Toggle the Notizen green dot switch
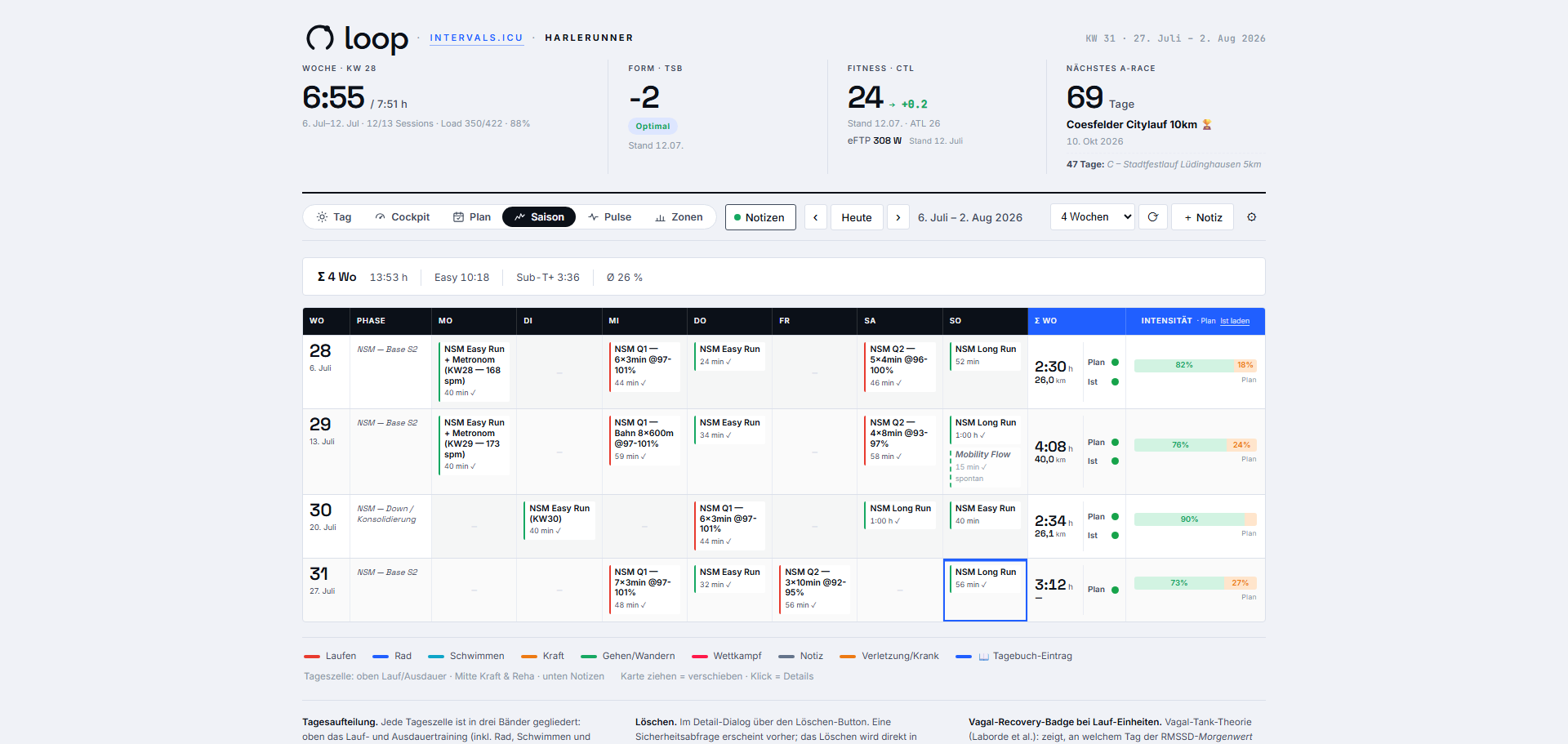 (760, 217)
